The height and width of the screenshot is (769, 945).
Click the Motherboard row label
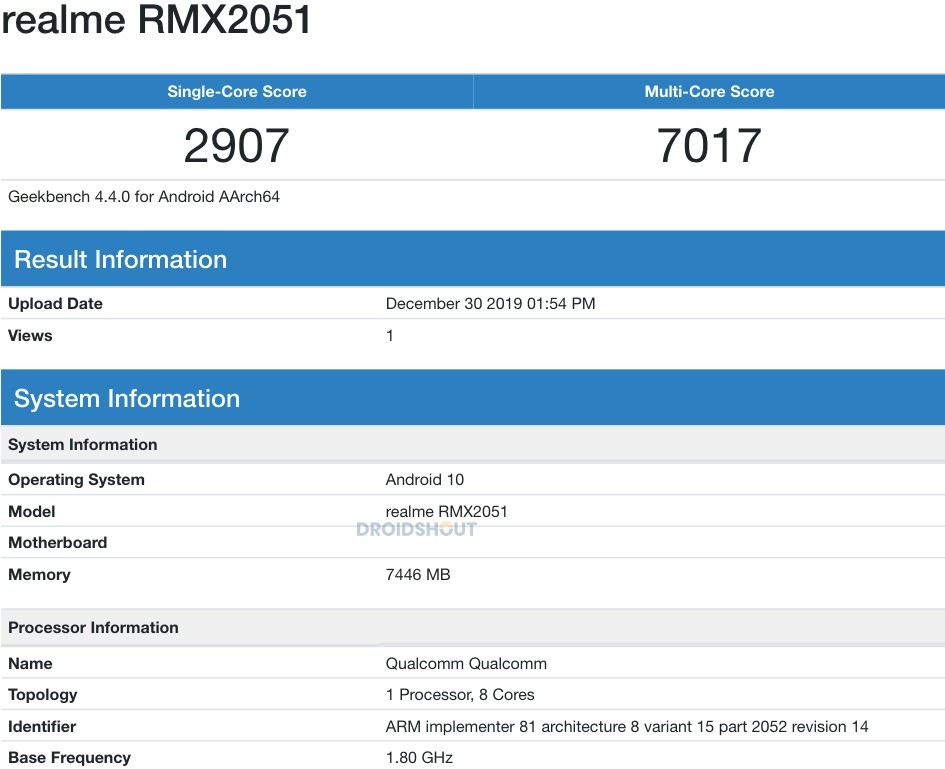click(57, 543)
